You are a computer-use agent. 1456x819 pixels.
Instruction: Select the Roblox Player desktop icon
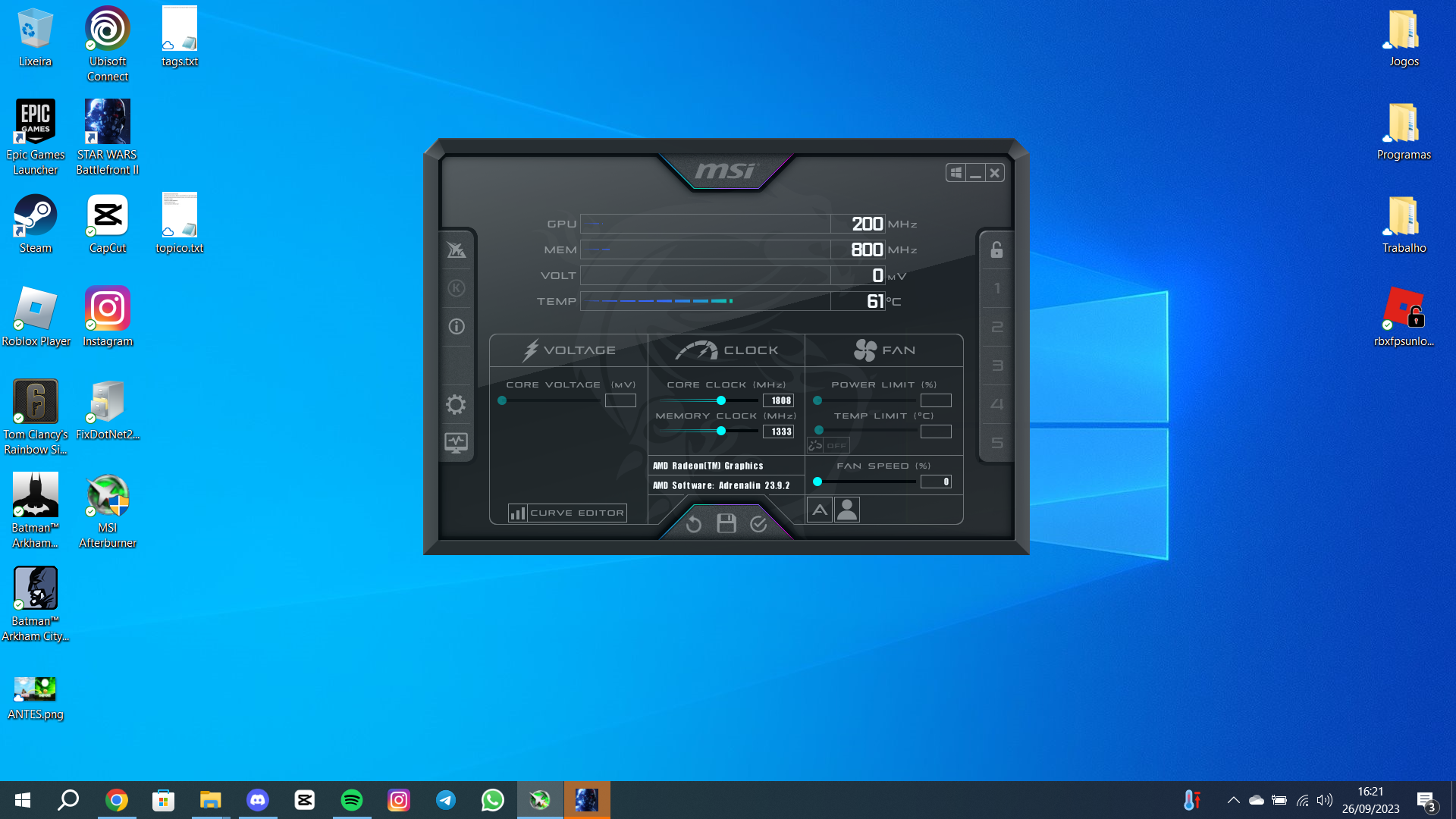click(36, 317)
